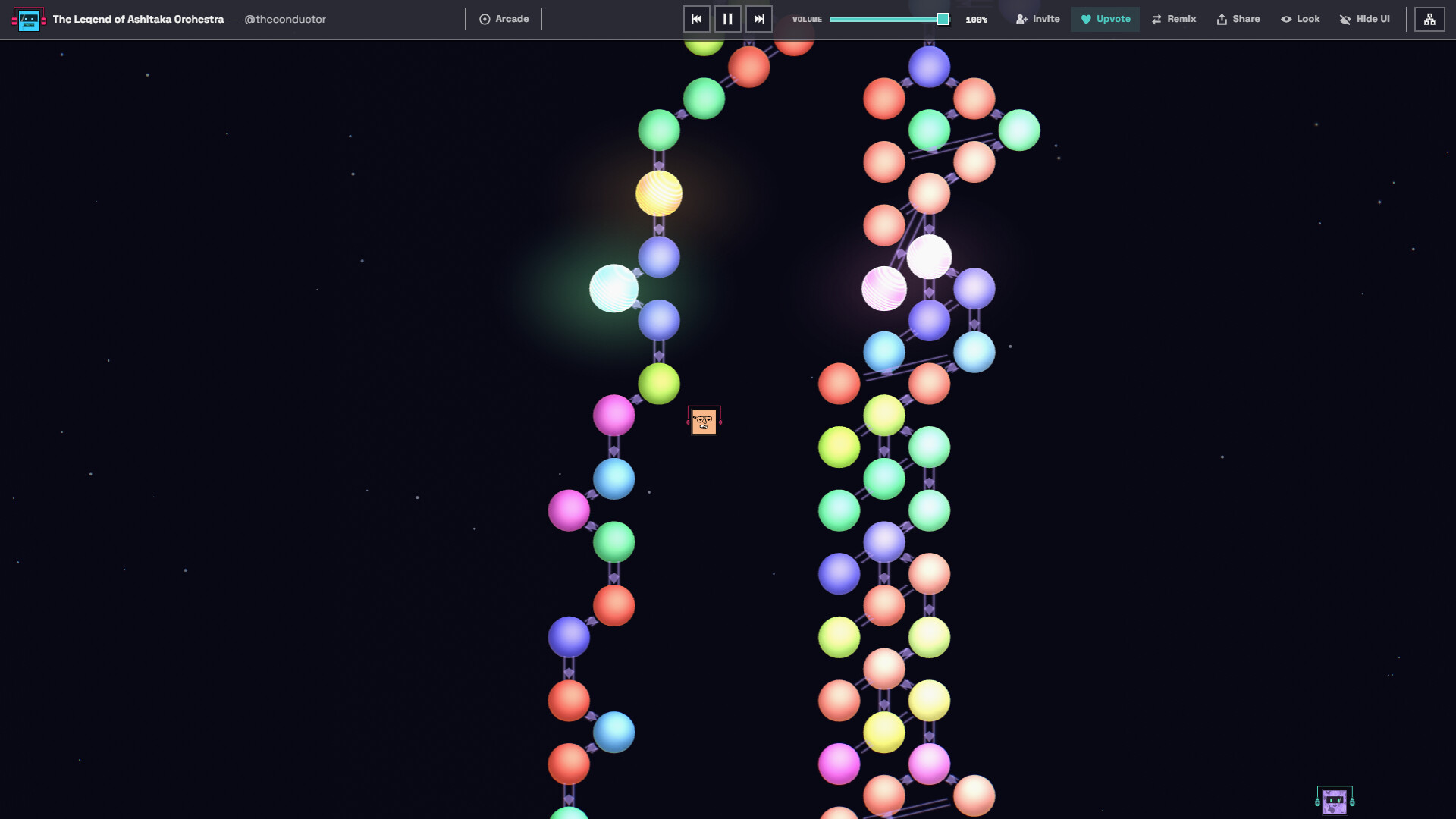The width and height of the screenshot is (1456, 819).
Task: Skip to next track
Action: point(758,19)
